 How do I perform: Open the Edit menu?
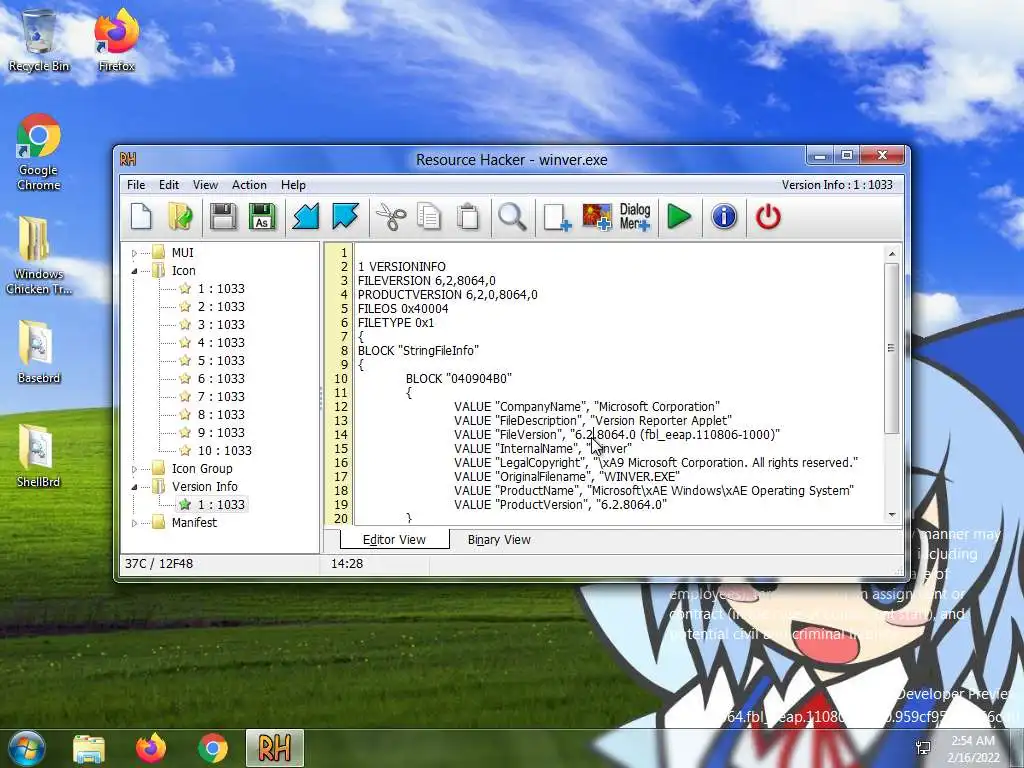pyautogui.click(x=168, y=185)
